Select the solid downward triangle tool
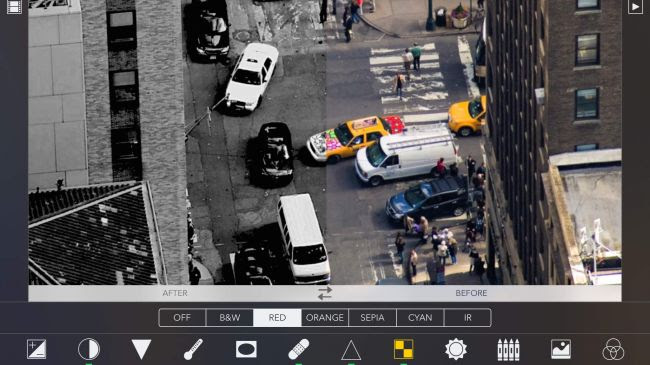 (x=141, y=349)
